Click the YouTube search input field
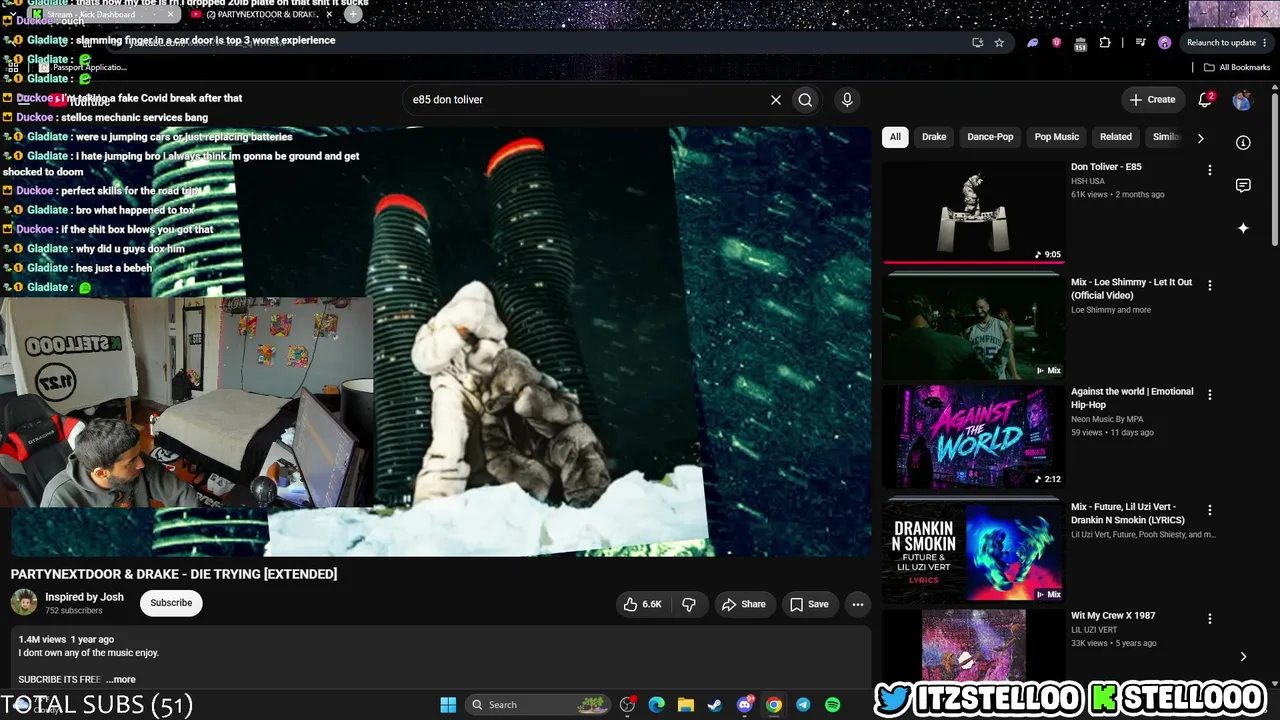The image size is (1280, 720). point(586,100)
